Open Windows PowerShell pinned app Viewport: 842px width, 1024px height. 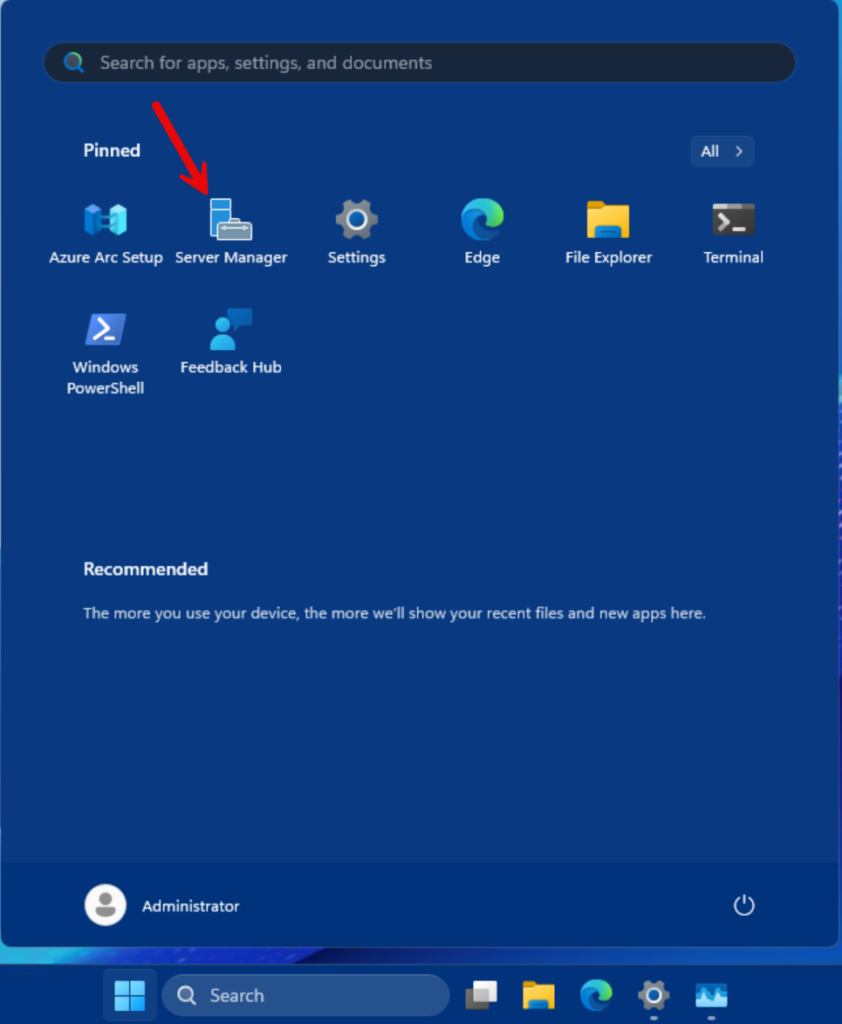pyautogui.click(x=105, y=353)
